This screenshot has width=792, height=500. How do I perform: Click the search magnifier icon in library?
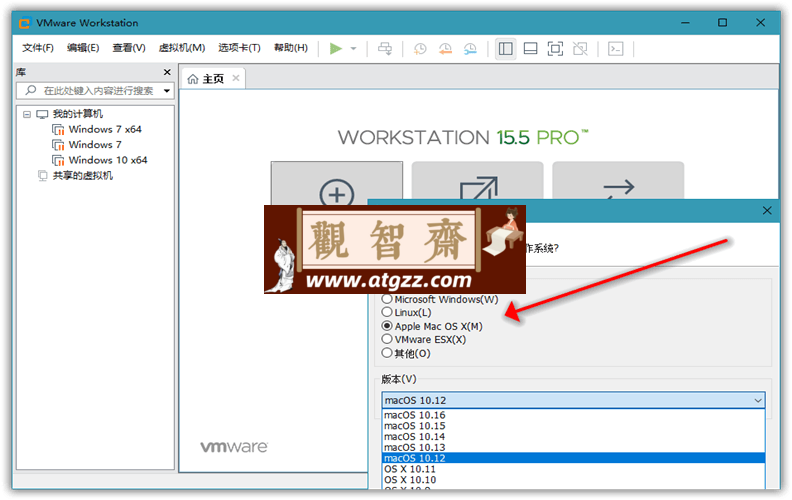(x=31, y=90)
